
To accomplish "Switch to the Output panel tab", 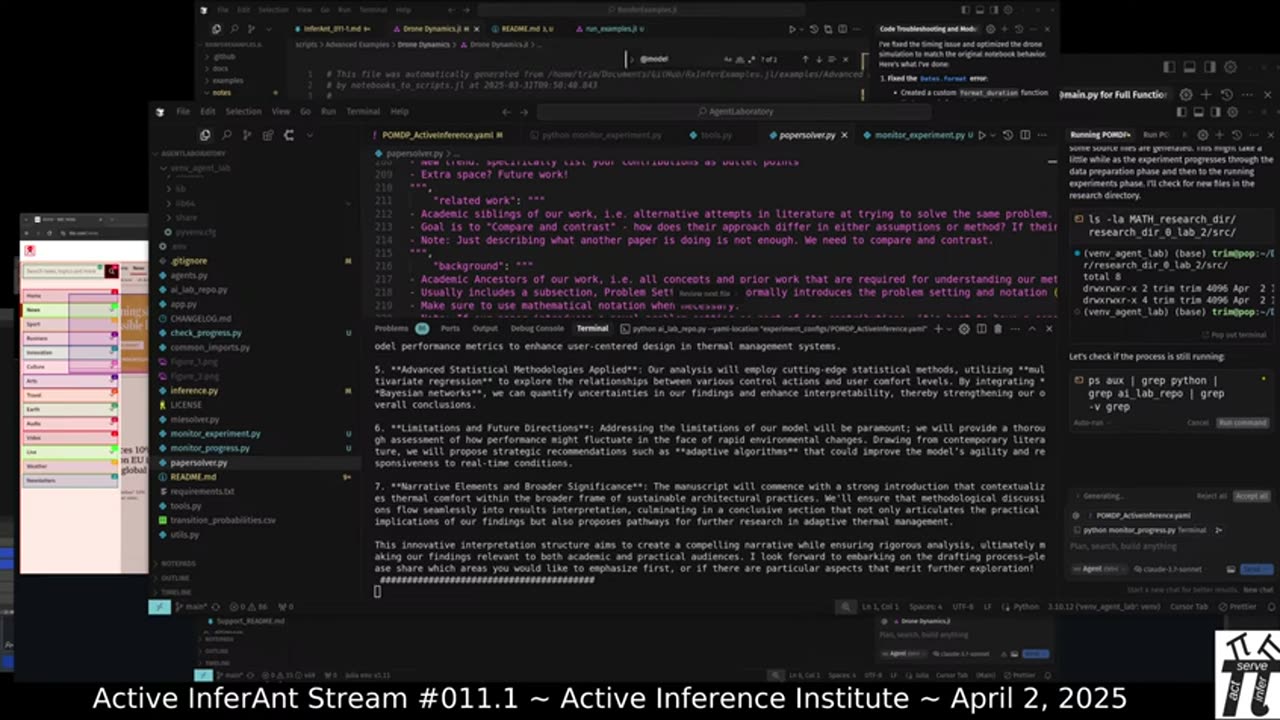I will point(485,328).
